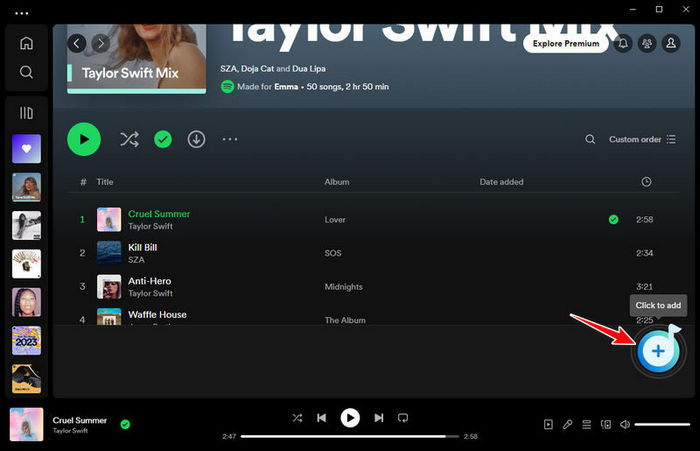This screenshot has height=451, width=700.
Task: Sort by the duration clock icon column
Action: 646,182
